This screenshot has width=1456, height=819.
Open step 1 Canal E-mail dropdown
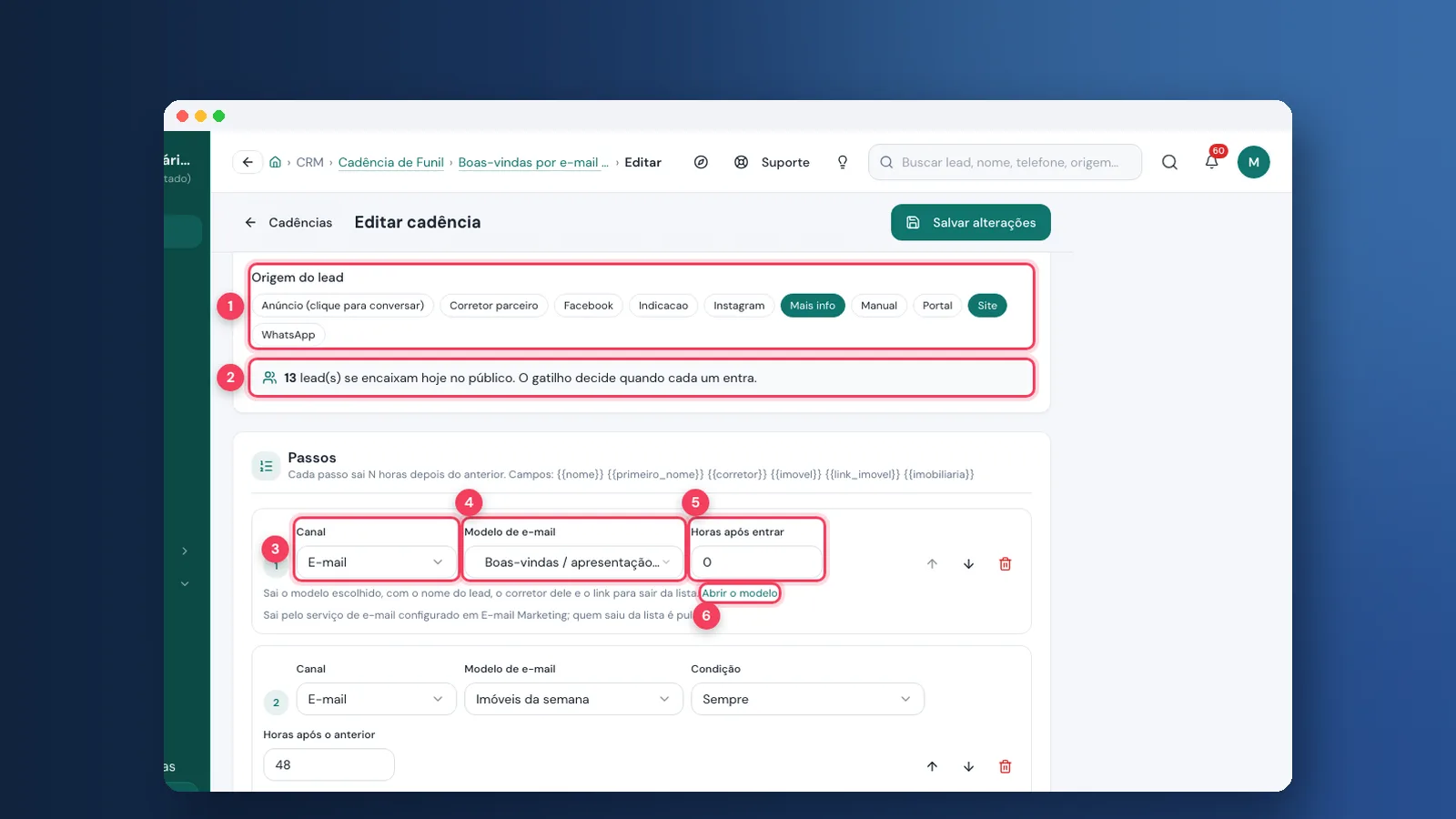click(x=376, y=562)
